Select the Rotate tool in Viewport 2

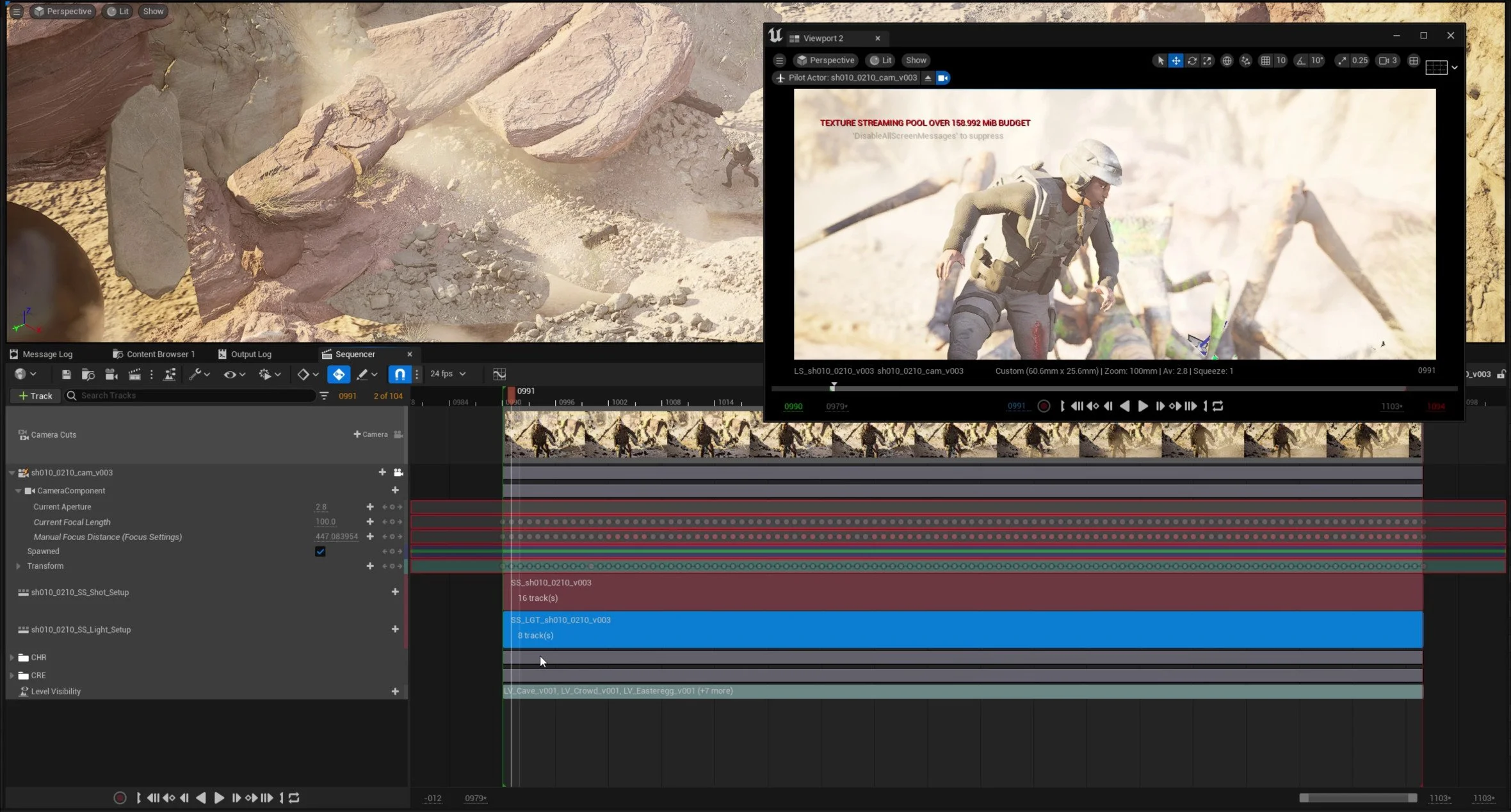click(x=1192, y=61)
